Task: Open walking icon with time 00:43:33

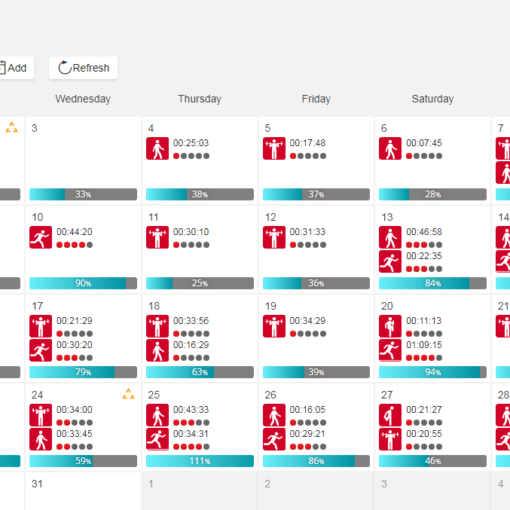Action: tap(157, 415)
